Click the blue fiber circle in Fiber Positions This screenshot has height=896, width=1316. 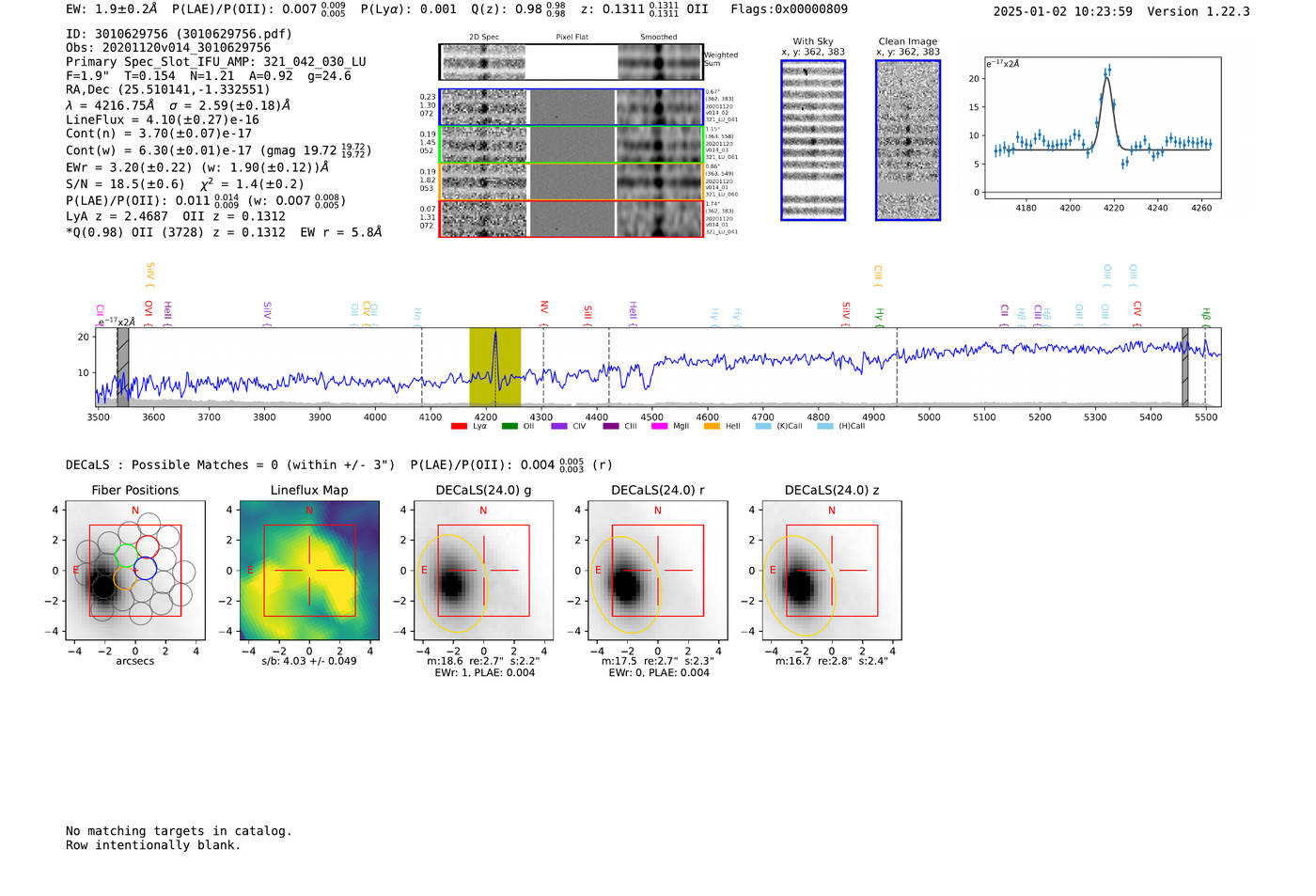[145, 568]
